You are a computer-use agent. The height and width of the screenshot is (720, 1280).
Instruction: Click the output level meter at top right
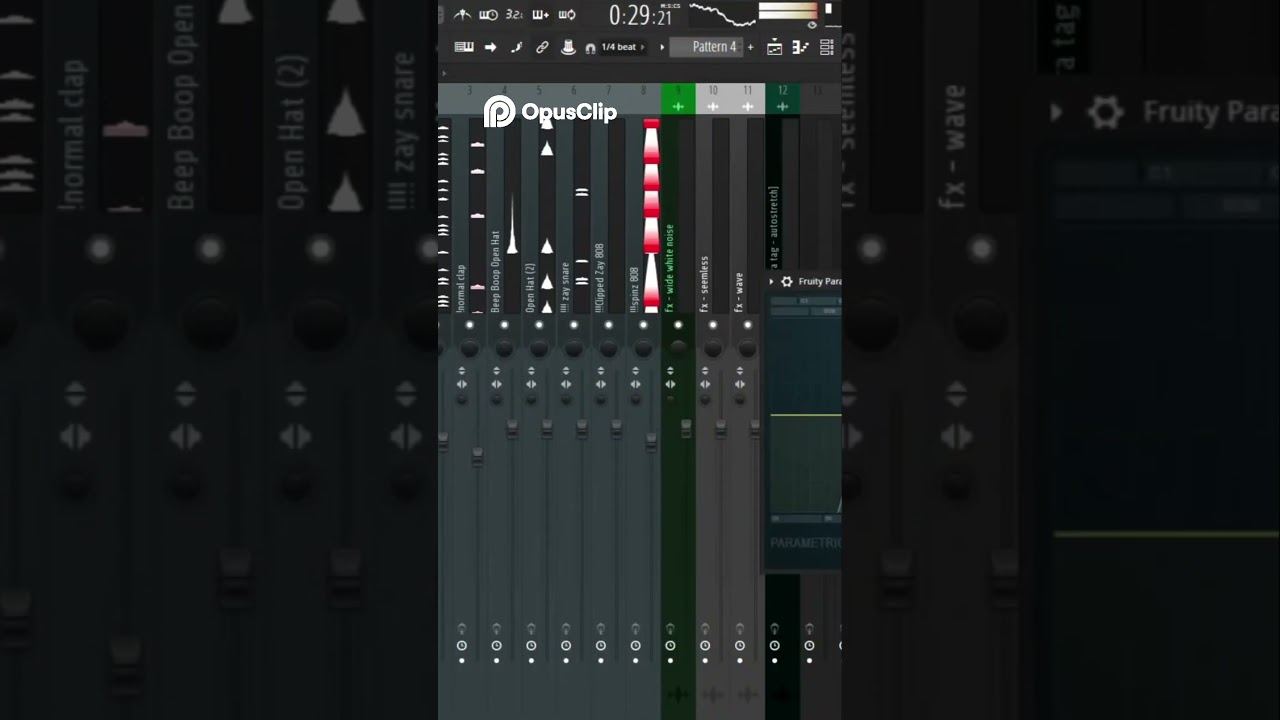click(x=788, y=11)
